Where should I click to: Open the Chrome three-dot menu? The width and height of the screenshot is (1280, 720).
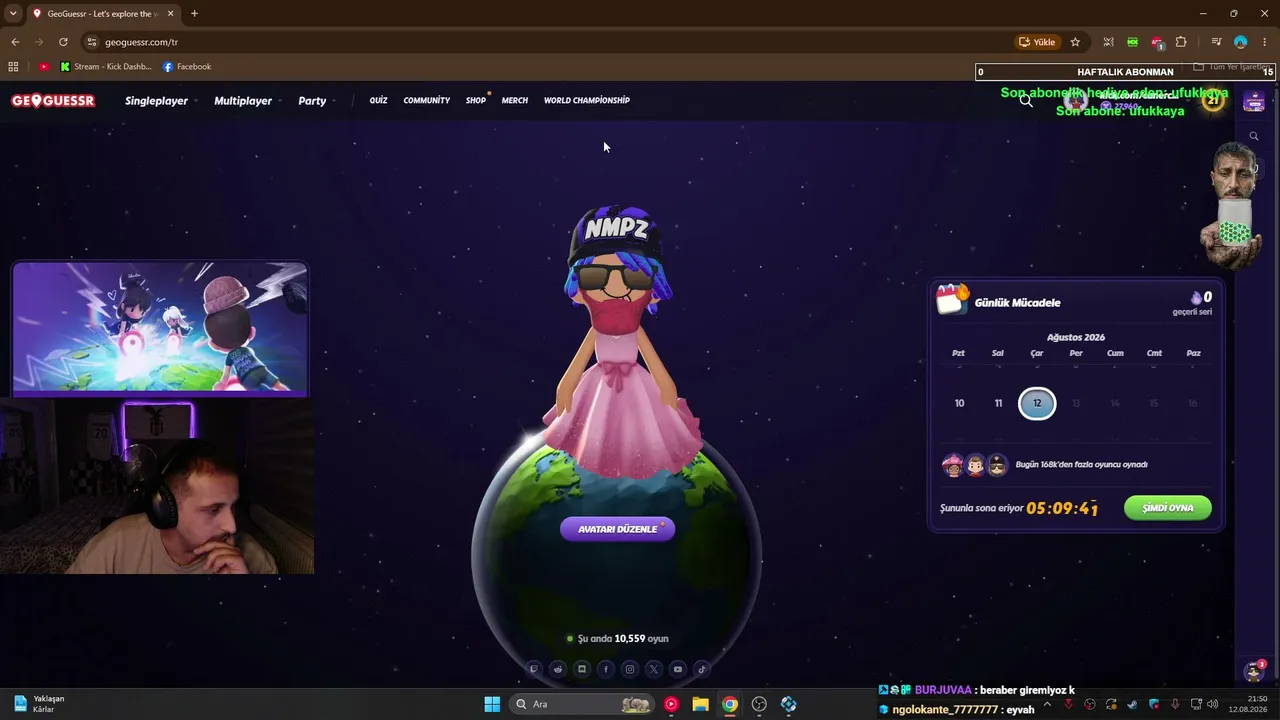[x=1265, y=42]
